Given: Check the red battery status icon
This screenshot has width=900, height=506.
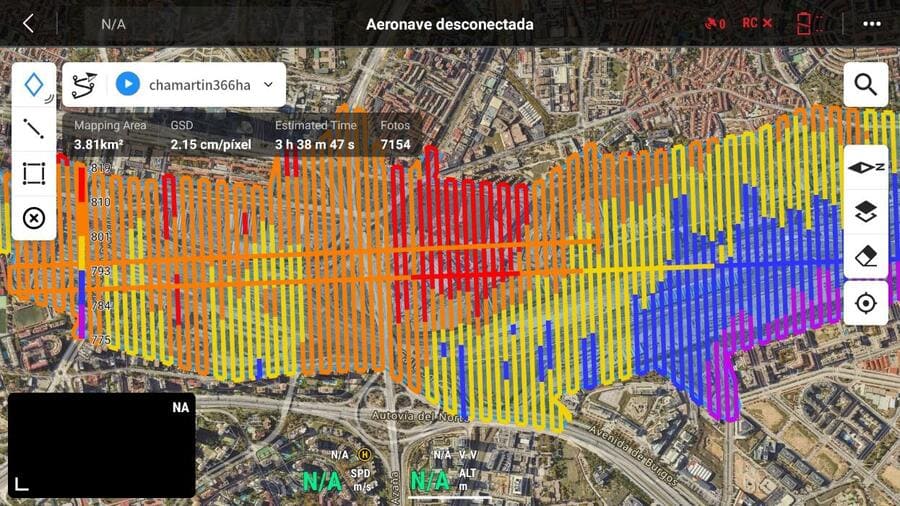Looking at the screenshot, I should tap(810, 24).
